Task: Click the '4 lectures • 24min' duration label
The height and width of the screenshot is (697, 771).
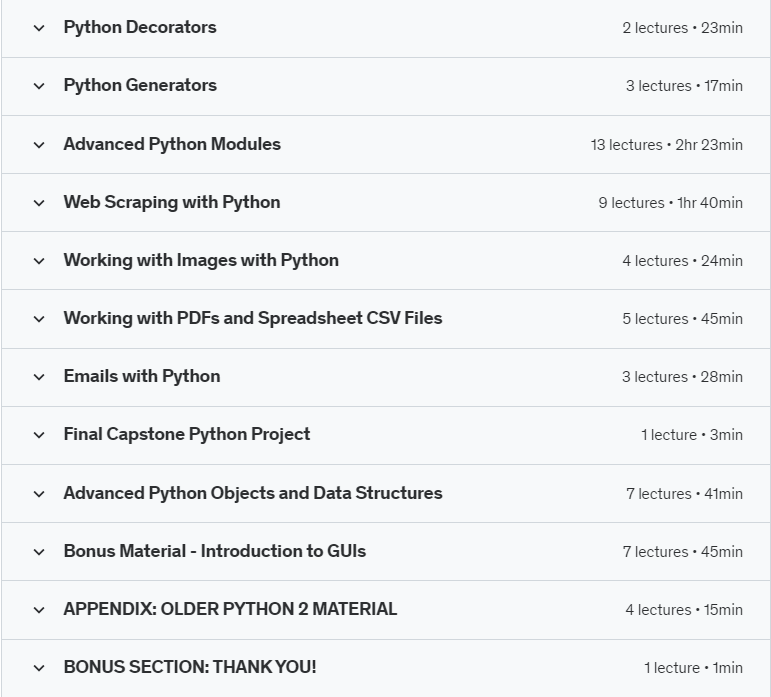Action: [682, 261]
